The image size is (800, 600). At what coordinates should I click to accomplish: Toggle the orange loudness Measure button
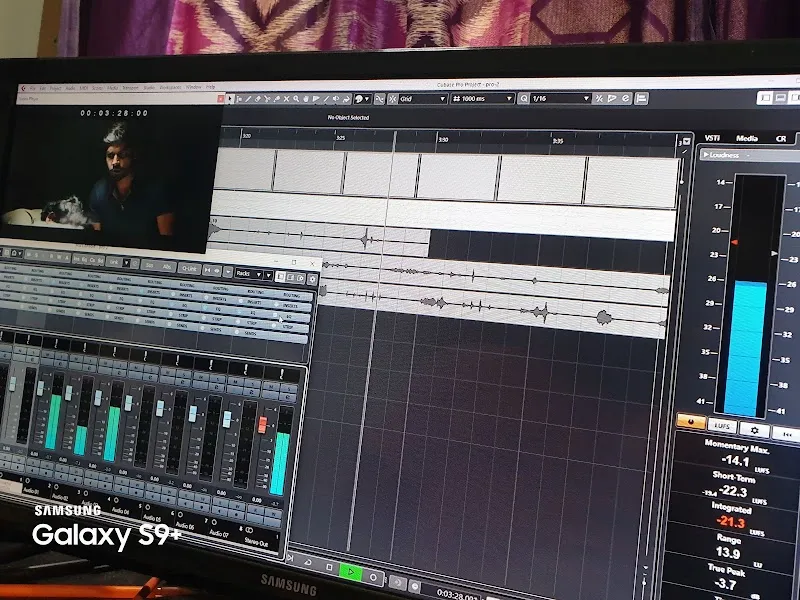pyautogui.click(x=691, y=422)
